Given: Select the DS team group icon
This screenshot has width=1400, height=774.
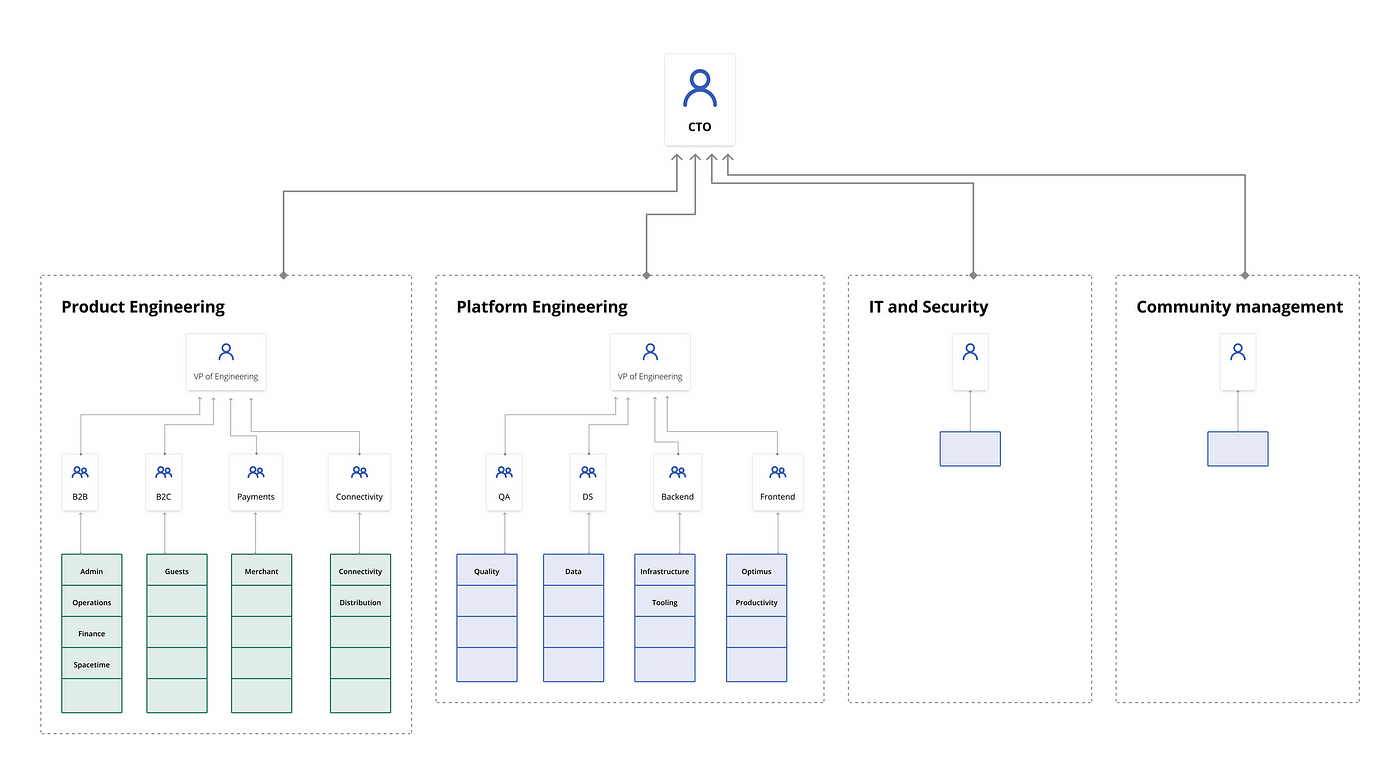Looking at the screenshot, I should pos(588,472).
